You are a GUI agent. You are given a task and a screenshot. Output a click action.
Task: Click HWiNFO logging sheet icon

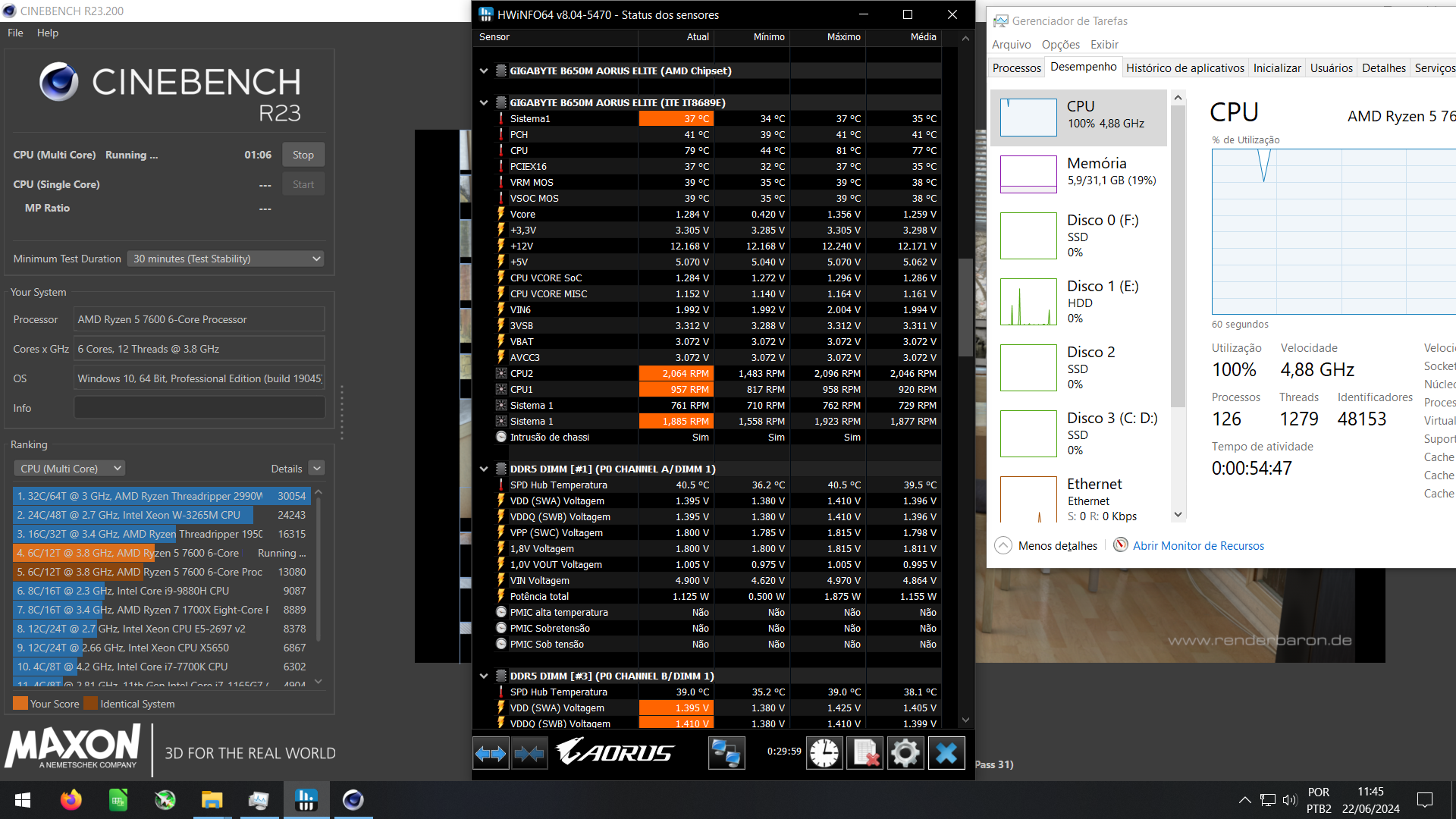point(865,753)
